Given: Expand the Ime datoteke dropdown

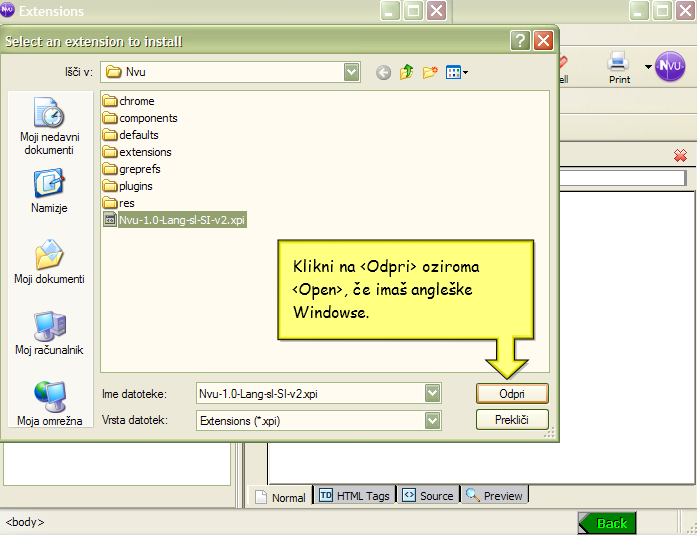Looking at the screenshot, I should point(431,394).
